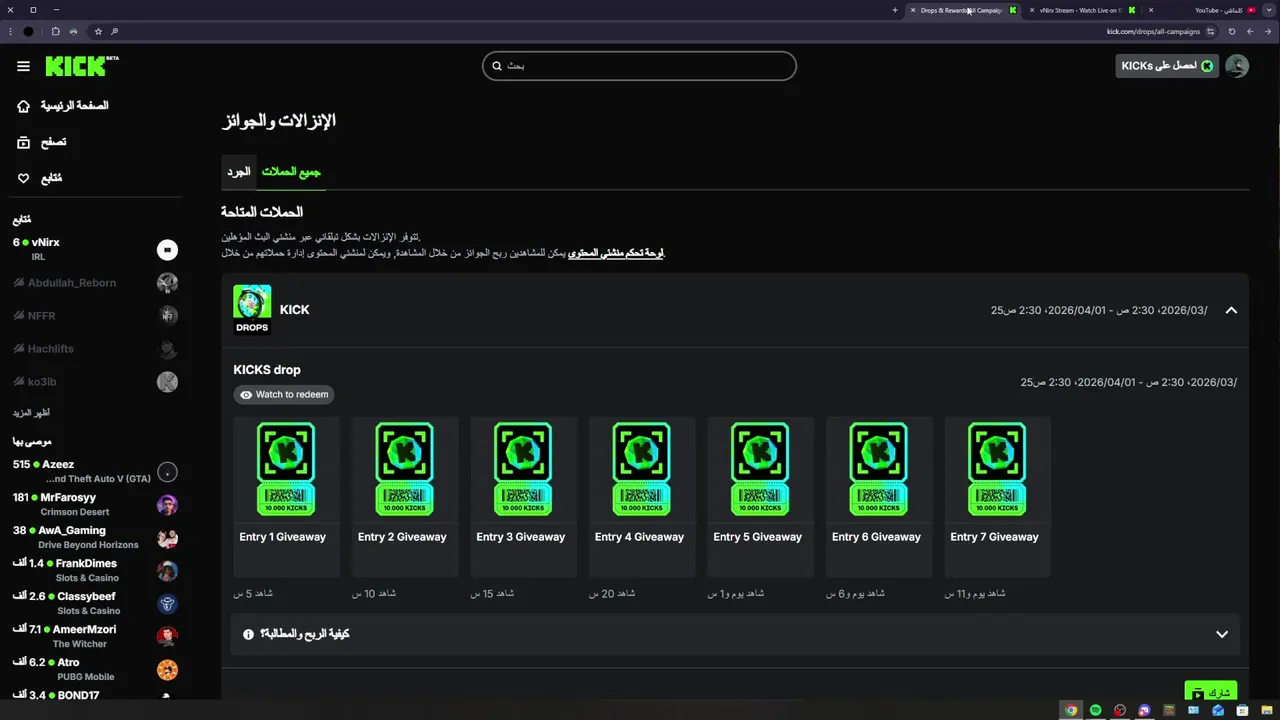Open Chrome three-dot menu
1280x720 pixels.
click(10, 31)
